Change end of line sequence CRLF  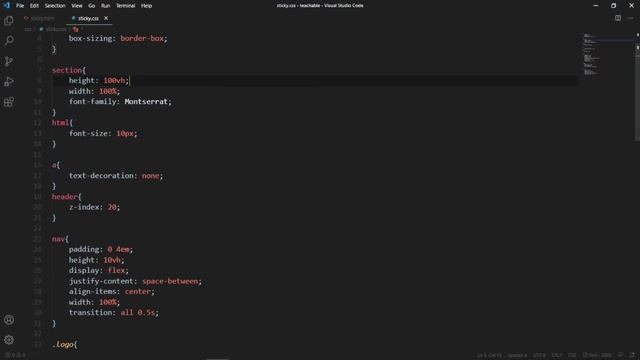(x=557, y=355)
